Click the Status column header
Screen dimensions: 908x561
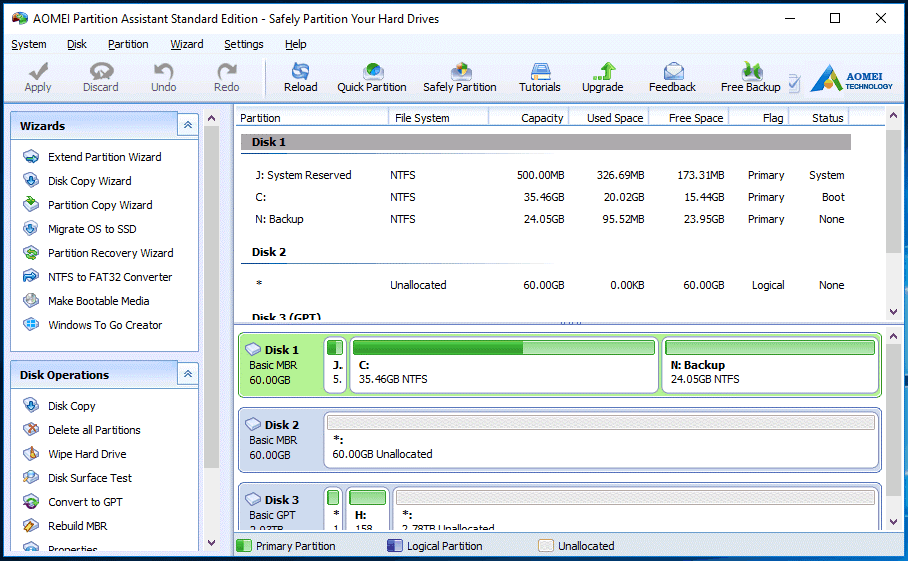(x=820, y=118)
